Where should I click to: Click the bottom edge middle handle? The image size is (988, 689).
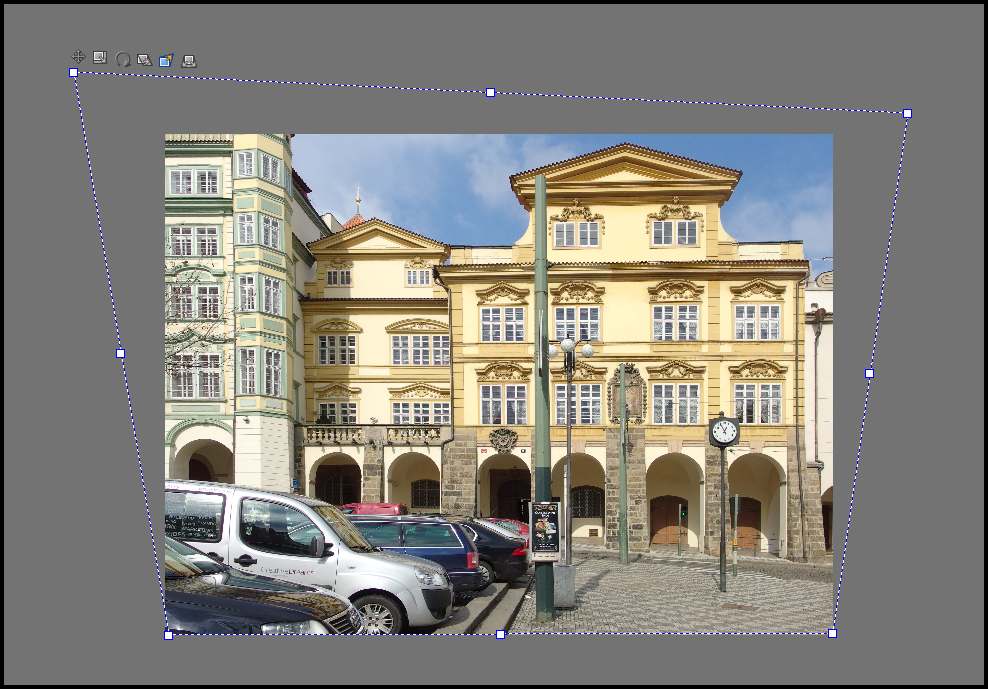(501, 634)
